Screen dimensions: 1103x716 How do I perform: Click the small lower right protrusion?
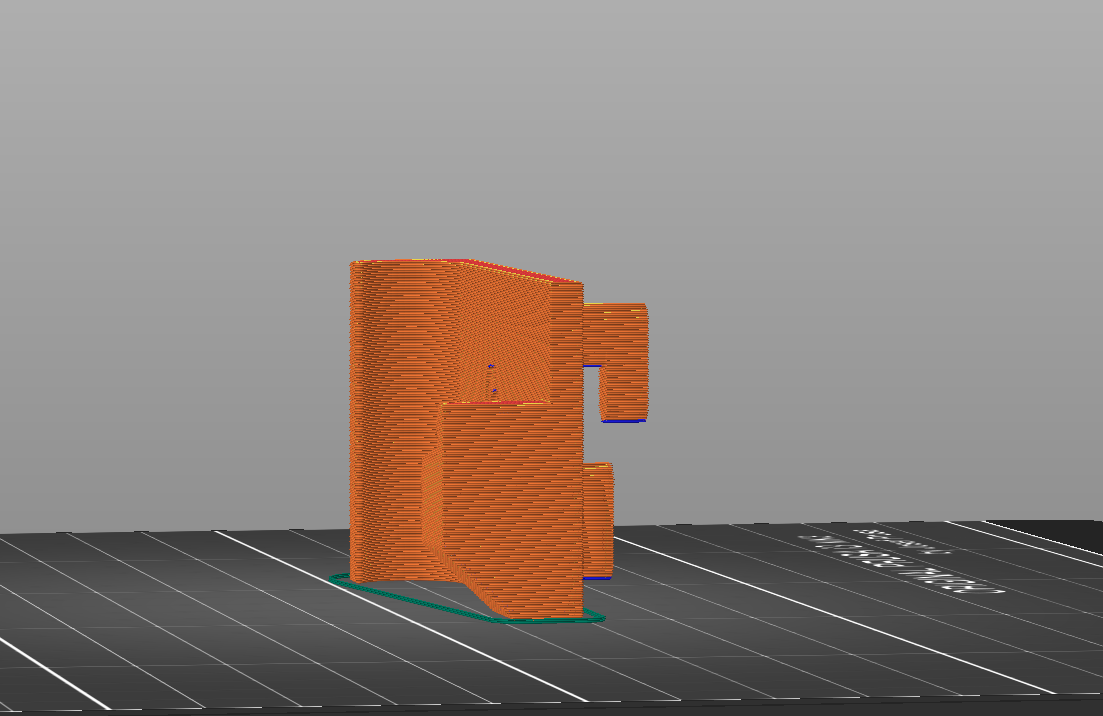coord(598,520)
